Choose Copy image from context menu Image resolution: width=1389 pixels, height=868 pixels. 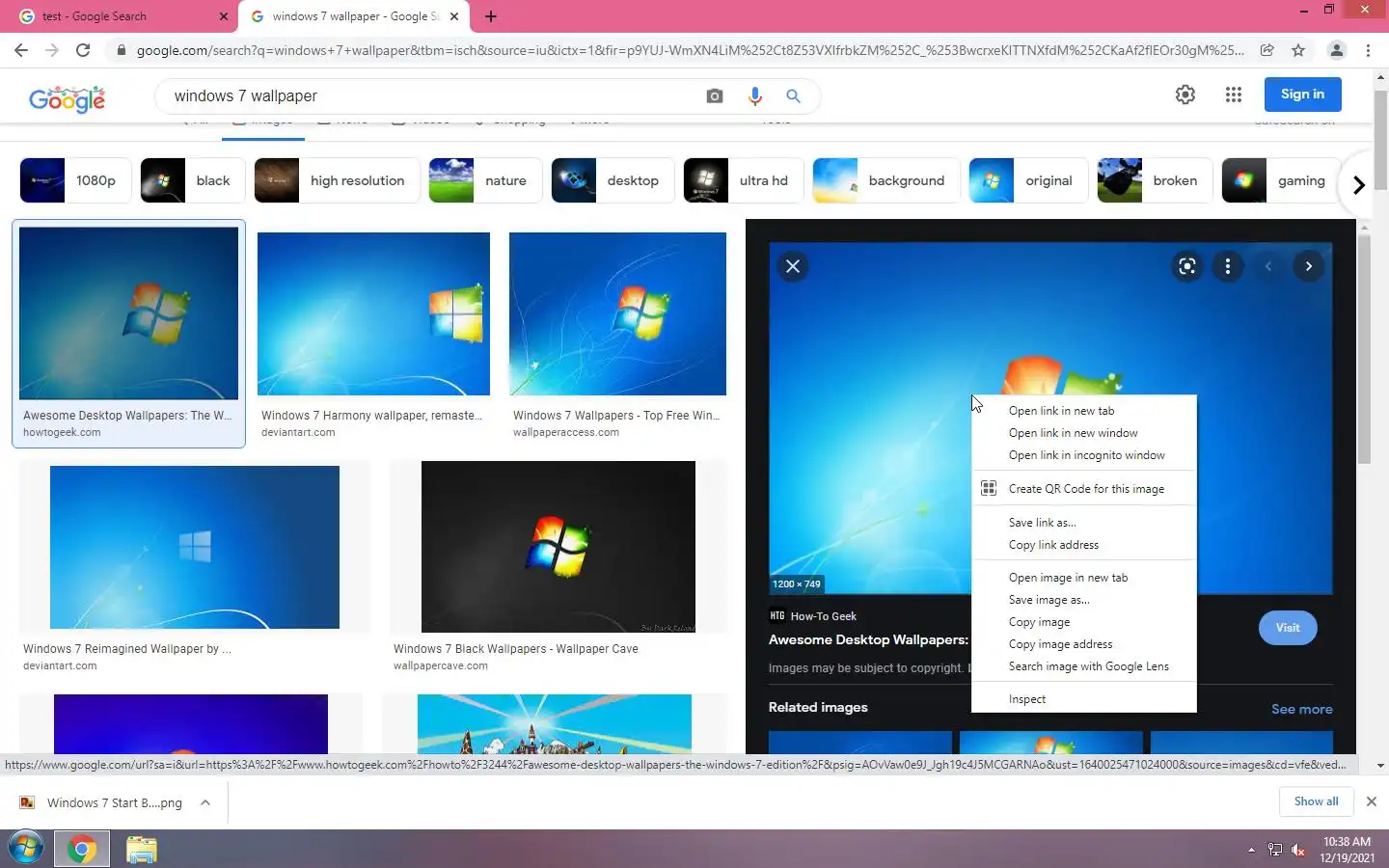pos(1084,622)
